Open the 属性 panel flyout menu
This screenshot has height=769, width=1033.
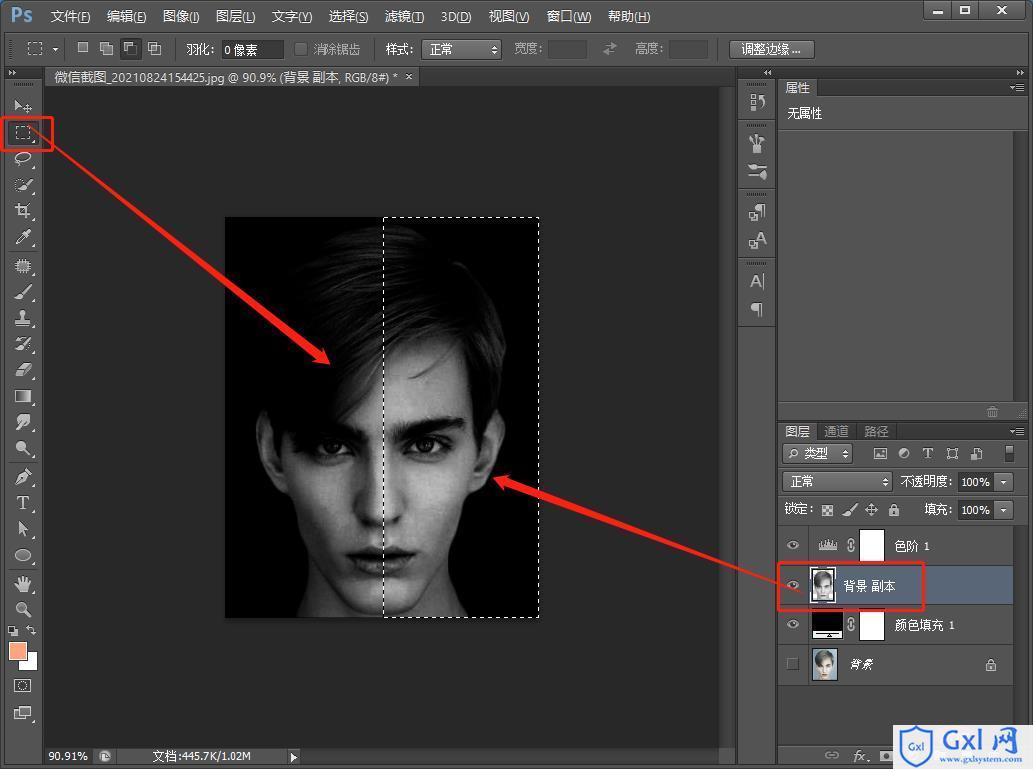[1017, 88]
